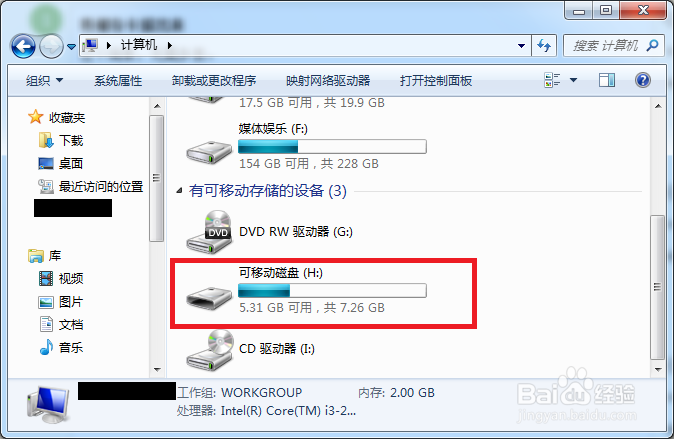Viewport: 674px width, 439px height.
Task: Go back with the blue arrow button
Action: tap(23, 46)
